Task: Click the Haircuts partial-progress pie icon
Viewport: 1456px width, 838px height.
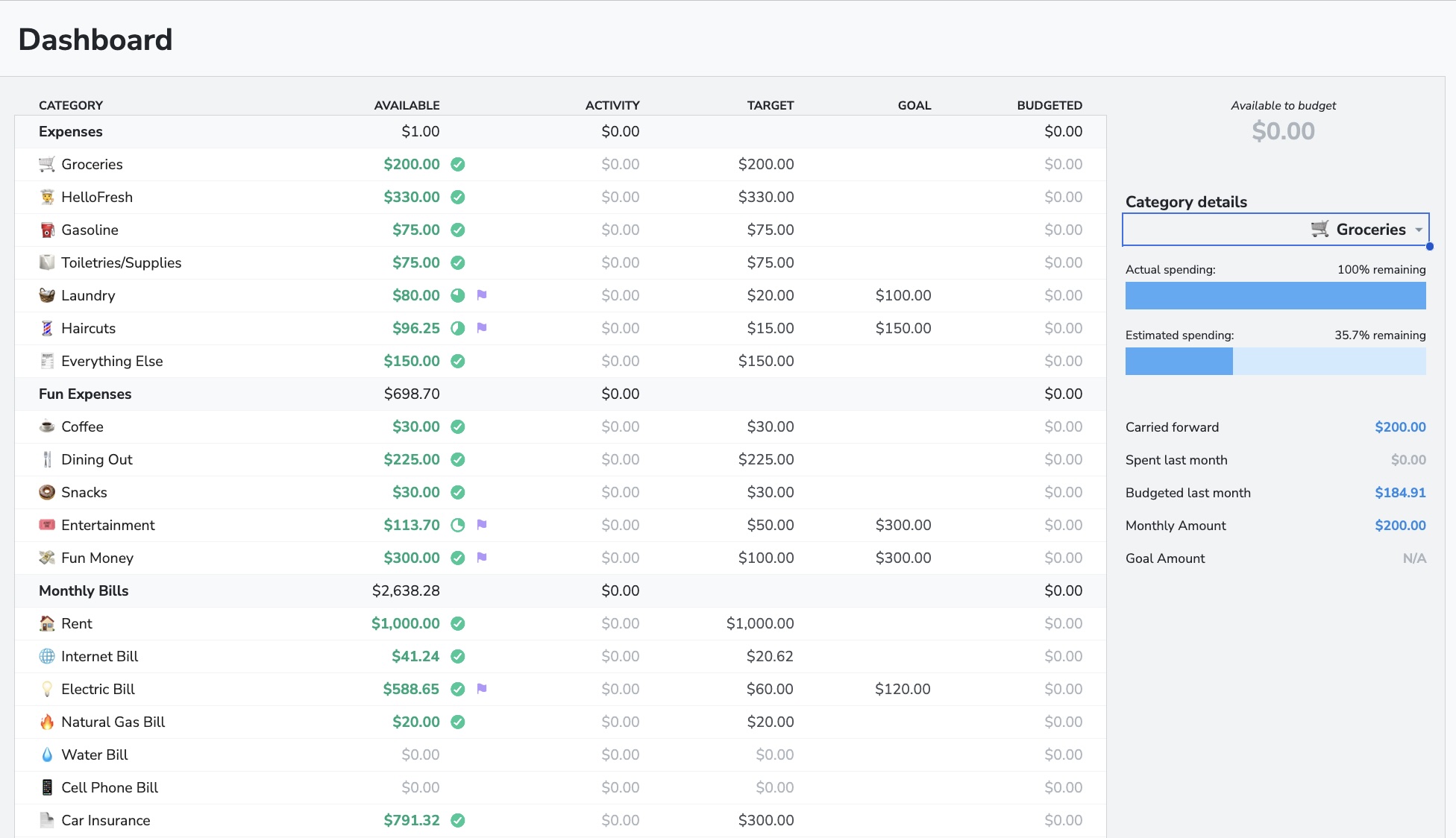Action: click(458, 328)
